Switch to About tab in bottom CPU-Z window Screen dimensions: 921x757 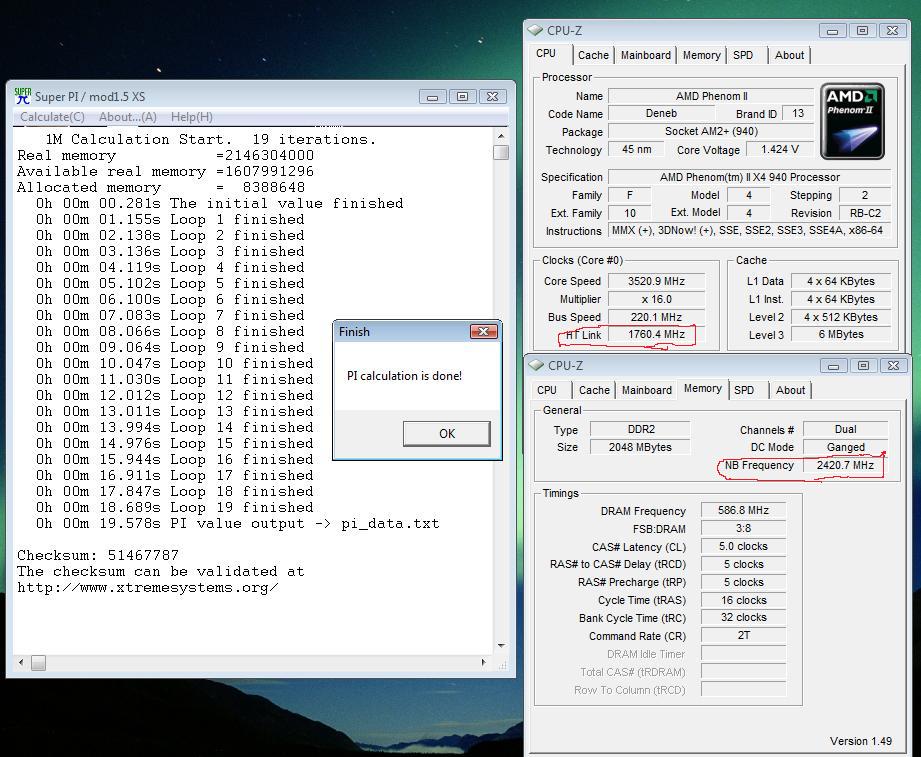coord(790,390)
